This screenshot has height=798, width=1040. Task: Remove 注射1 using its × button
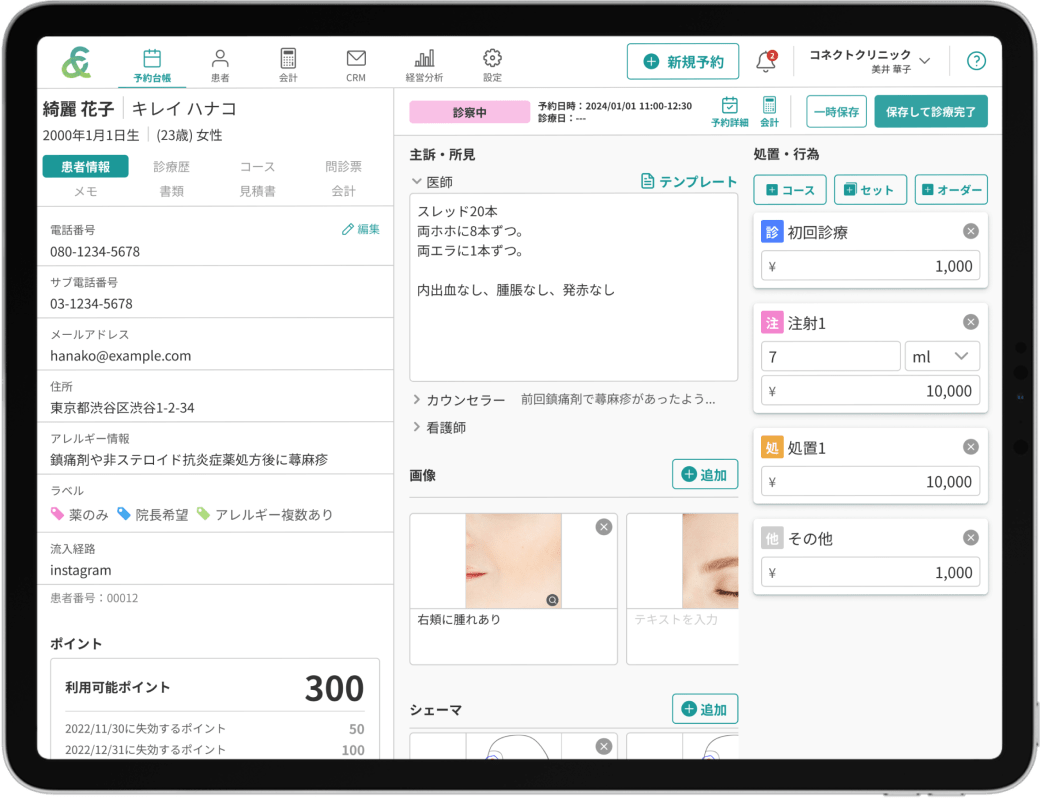pos(970,322)
